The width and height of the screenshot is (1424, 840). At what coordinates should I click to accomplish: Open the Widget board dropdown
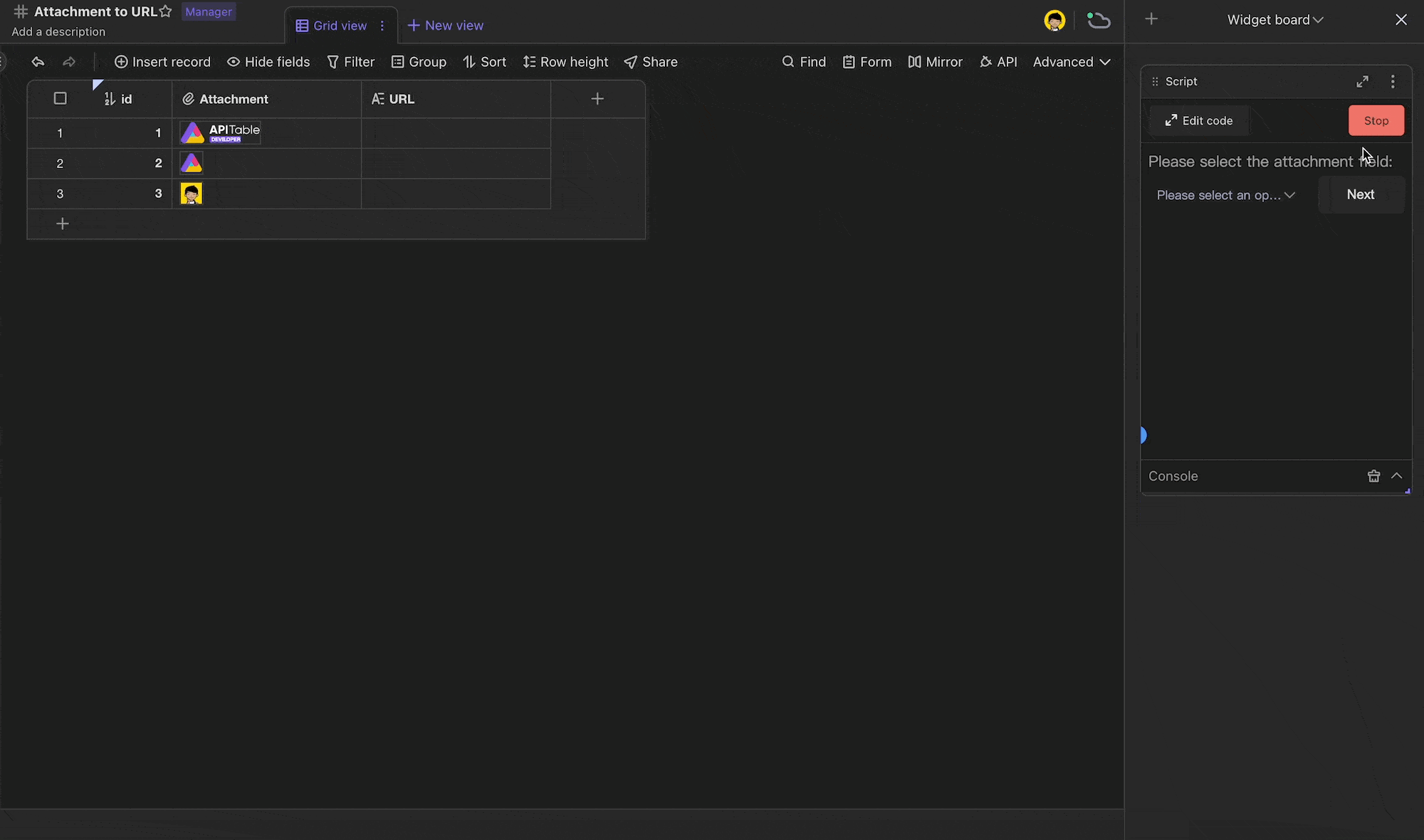(1275, 19)
